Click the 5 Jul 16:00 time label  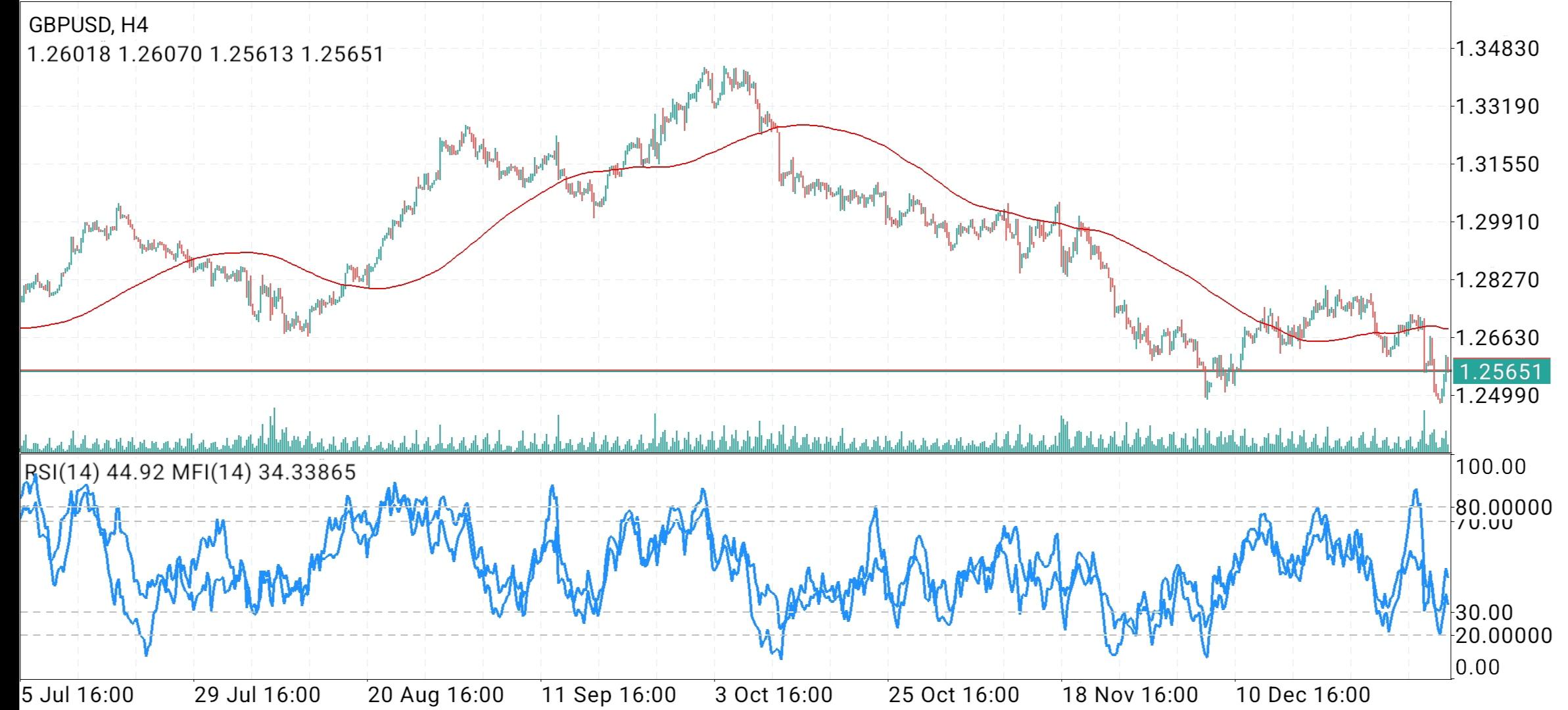78,694
